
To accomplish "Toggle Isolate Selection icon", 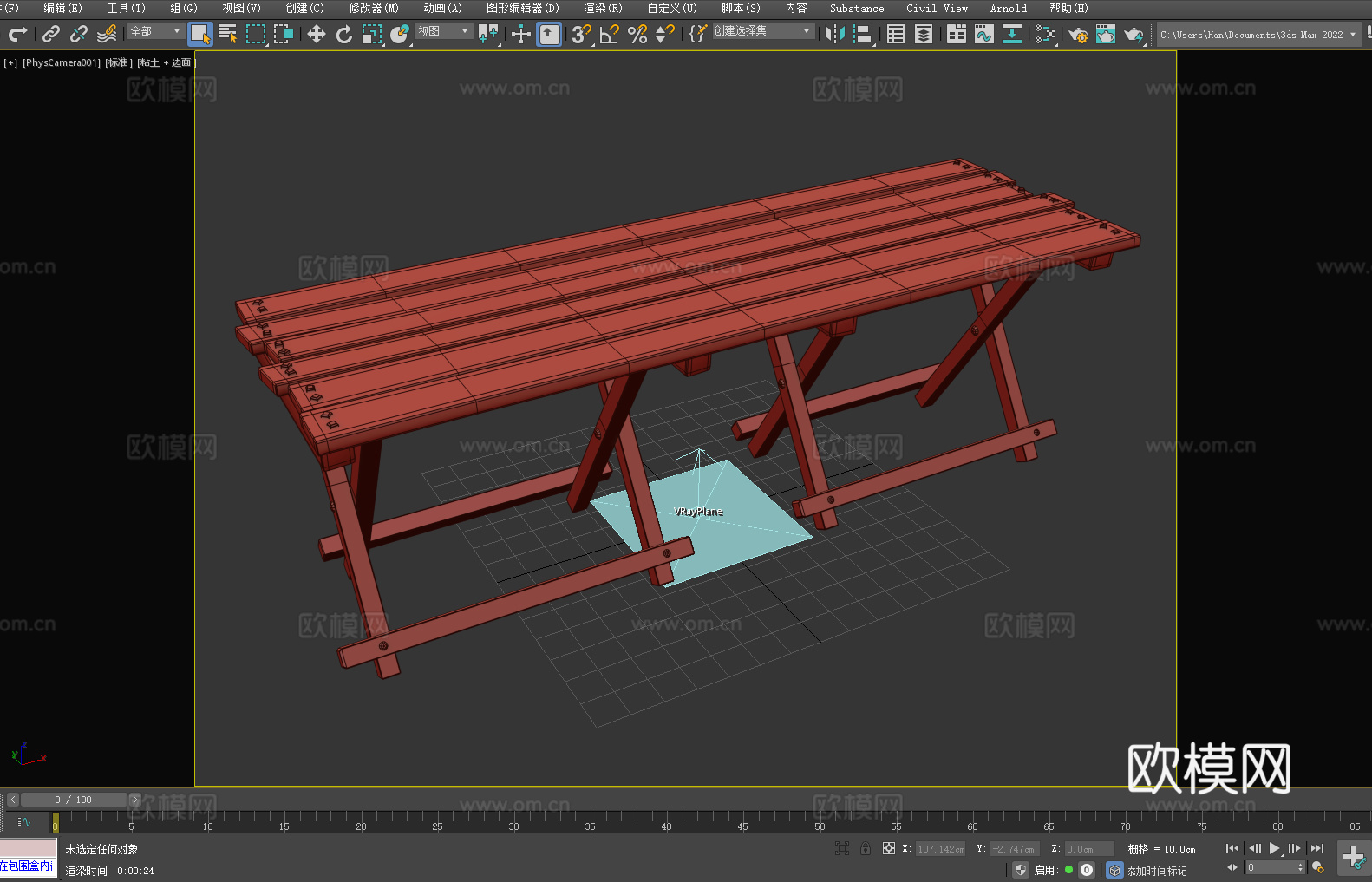I will pyautogui.click(x=841, y=848).
